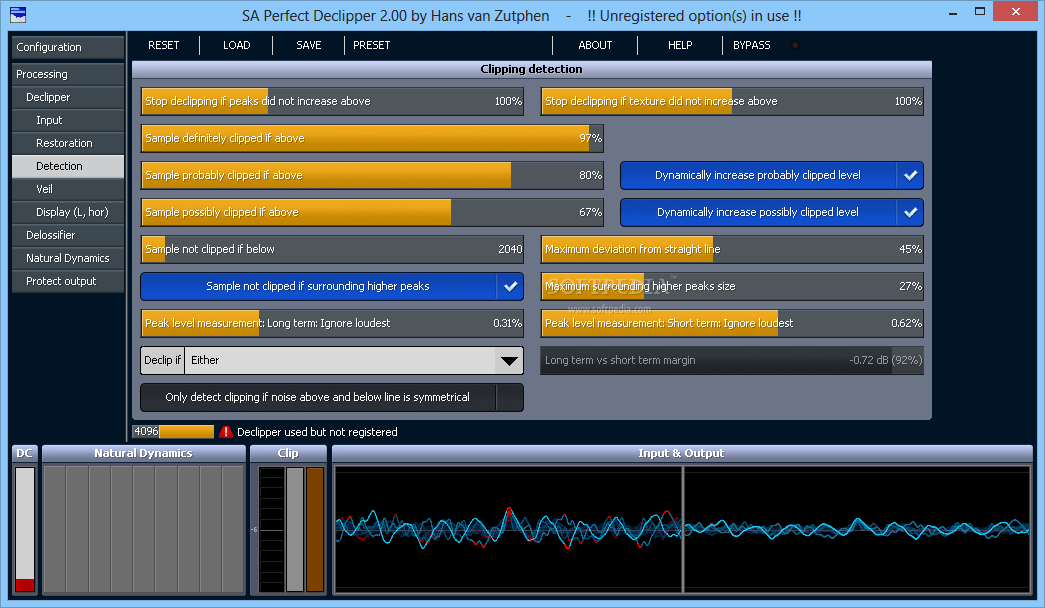Click 'Declipper used but not registered' text
This screenshot has width=1045, height=608.
coord(317,433)
